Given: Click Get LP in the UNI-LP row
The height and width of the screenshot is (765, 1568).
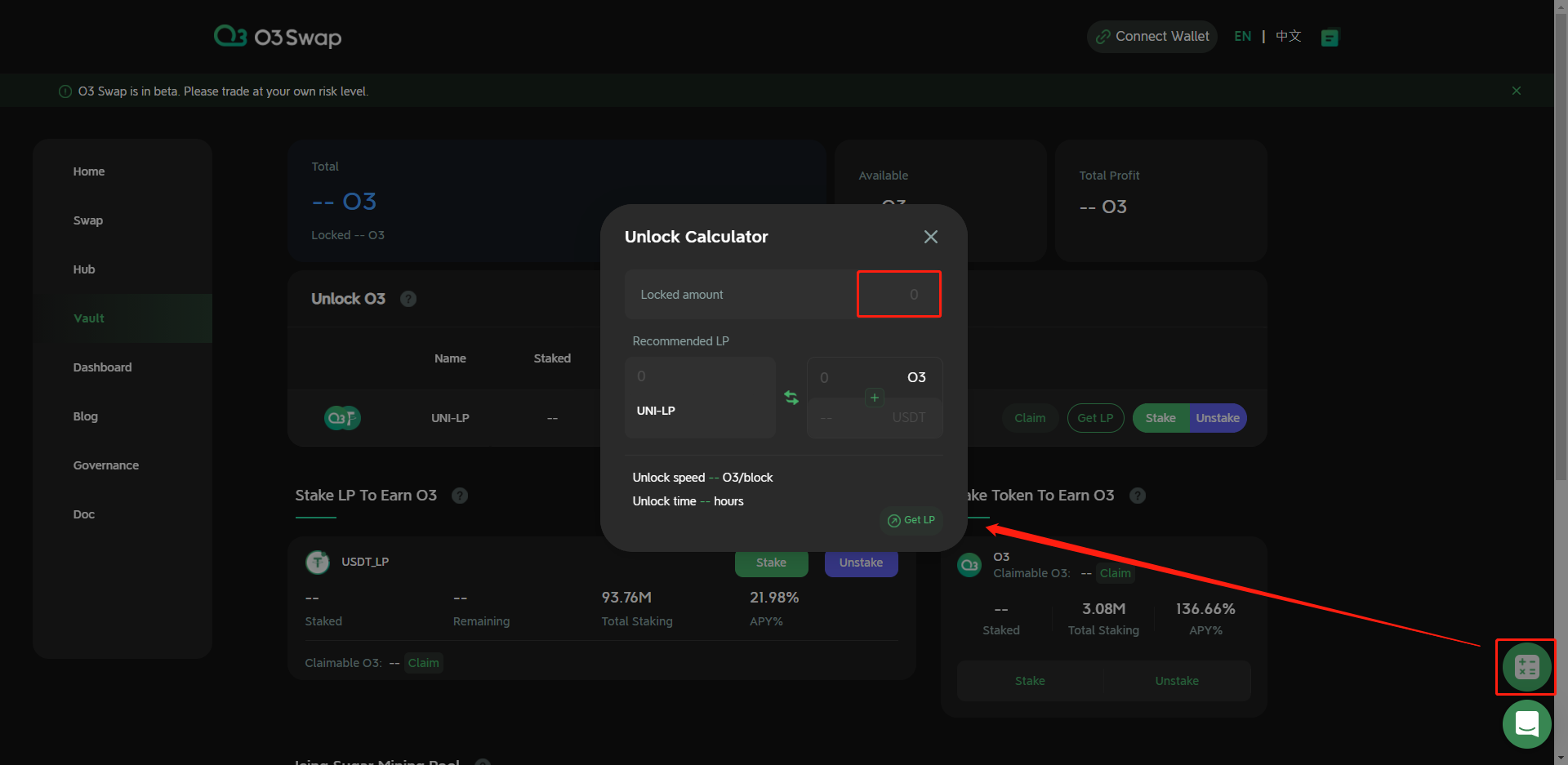Looking at the screenshot, I should point(1095,418).
